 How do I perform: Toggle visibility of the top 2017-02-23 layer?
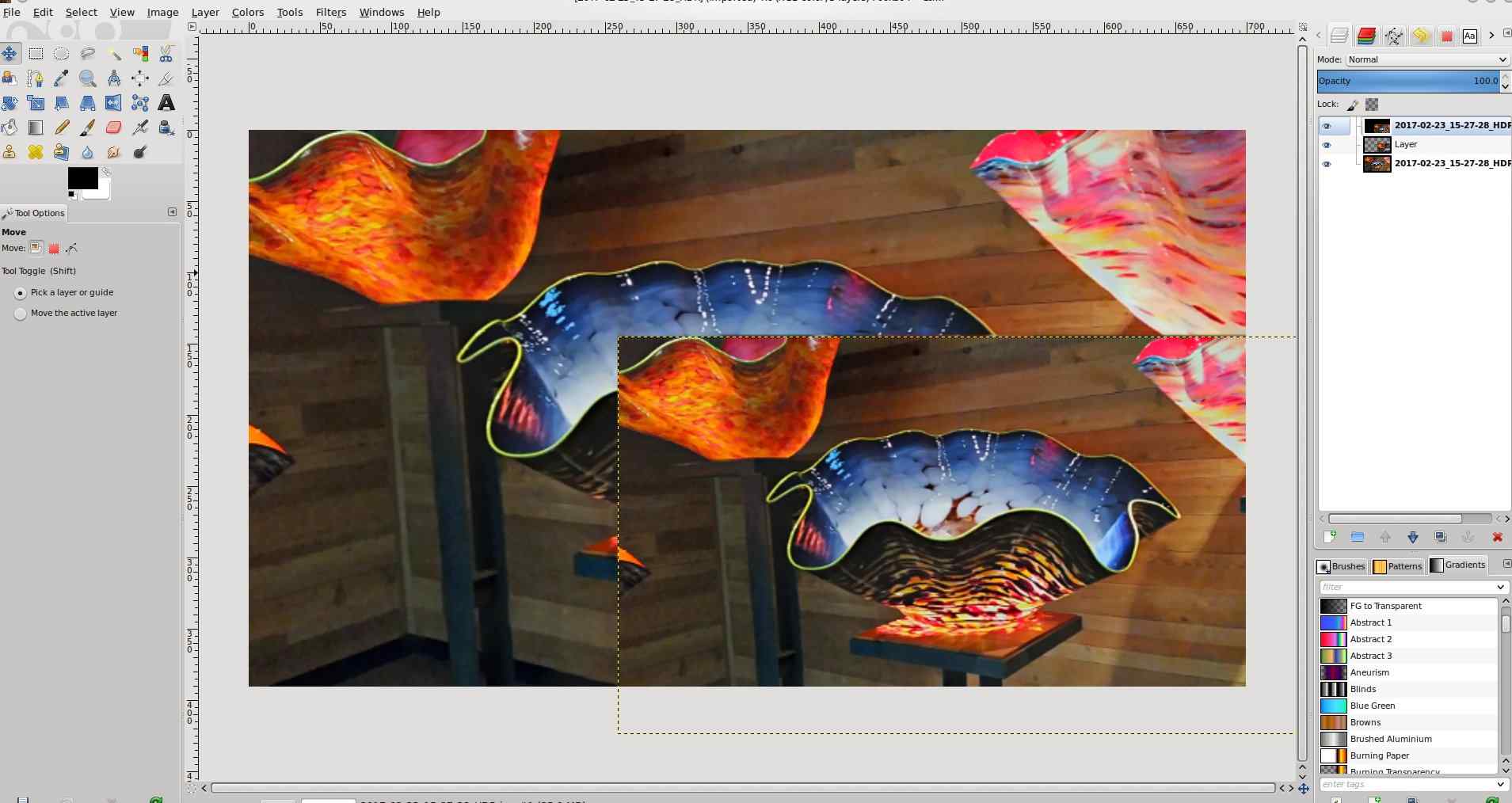1327,126
